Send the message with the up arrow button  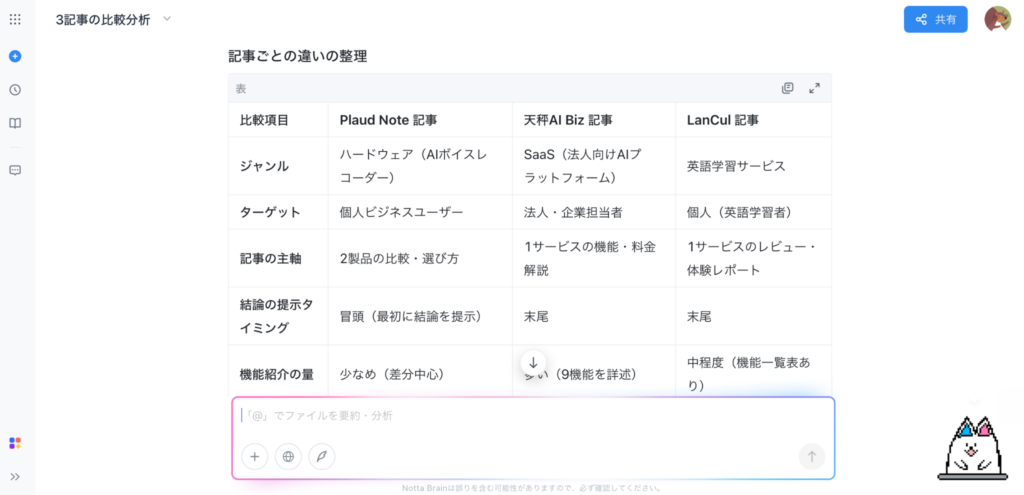(x=812, y=456)
